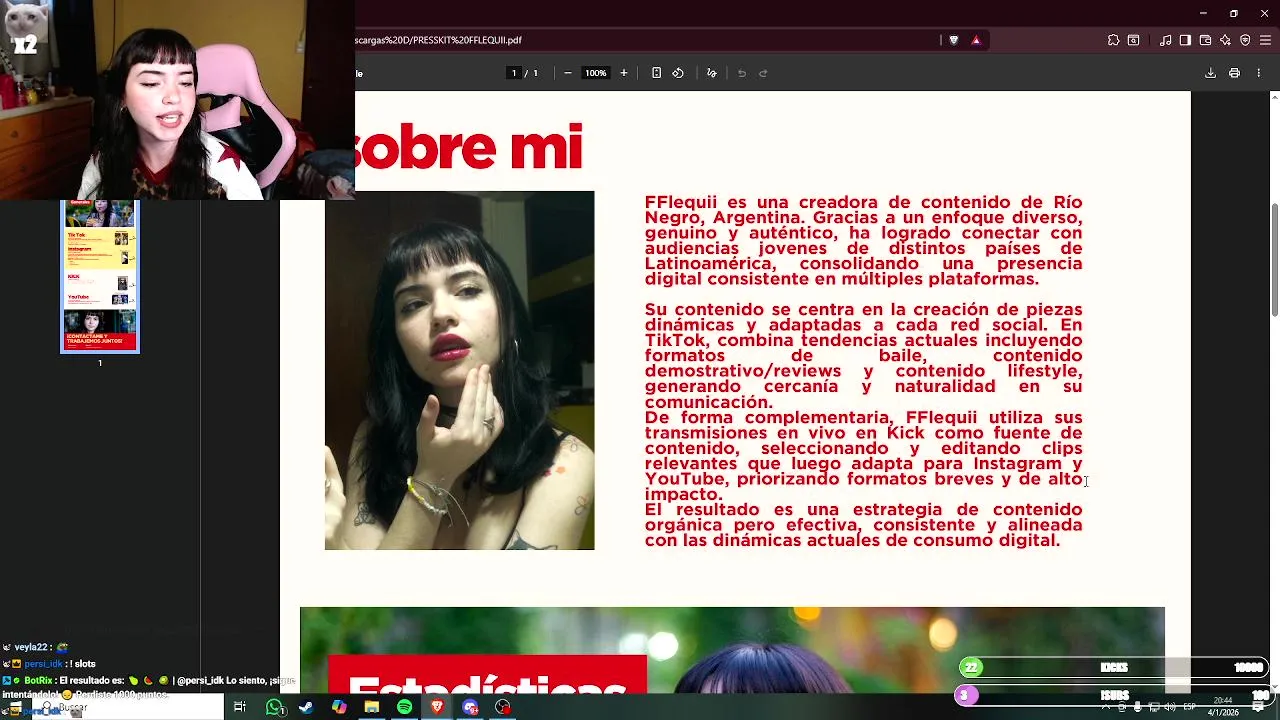Download the PRESSKIT PDF file

point(1210,73)
